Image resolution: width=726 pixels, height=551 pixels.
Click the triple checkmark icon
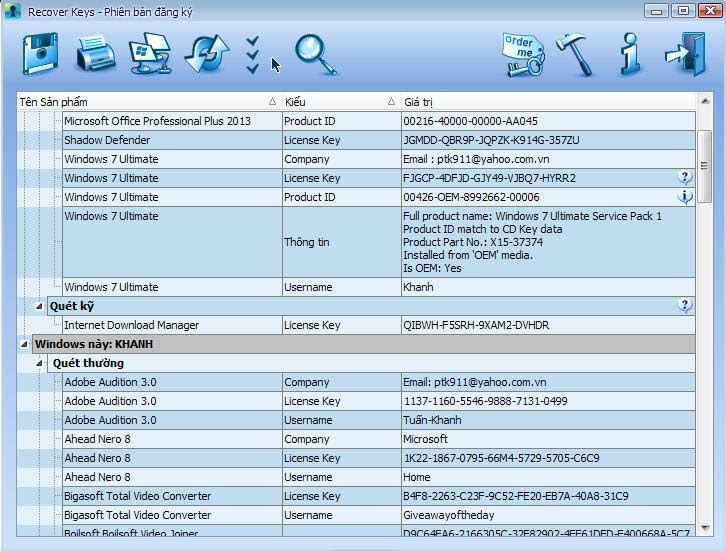[252, 55]
